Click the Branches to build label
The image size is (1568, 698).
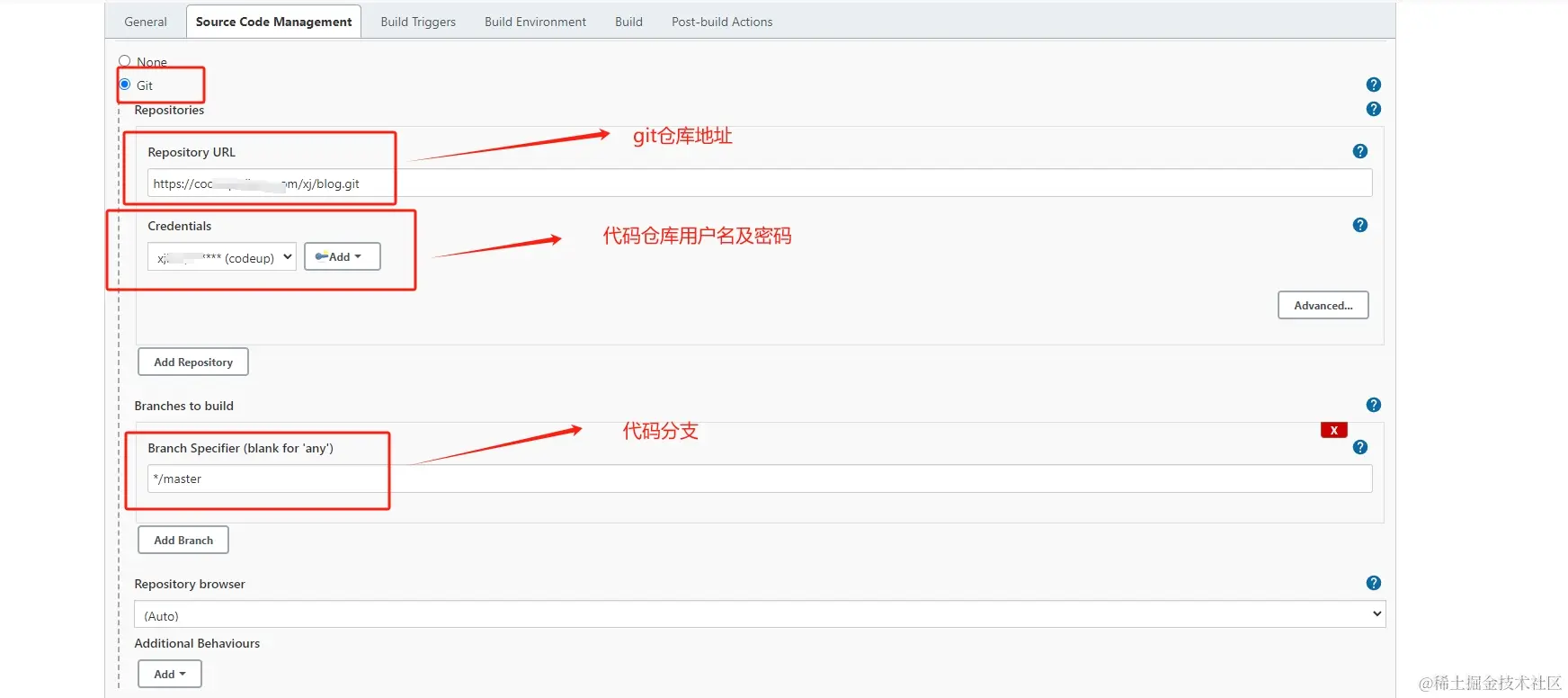[184, 406]
